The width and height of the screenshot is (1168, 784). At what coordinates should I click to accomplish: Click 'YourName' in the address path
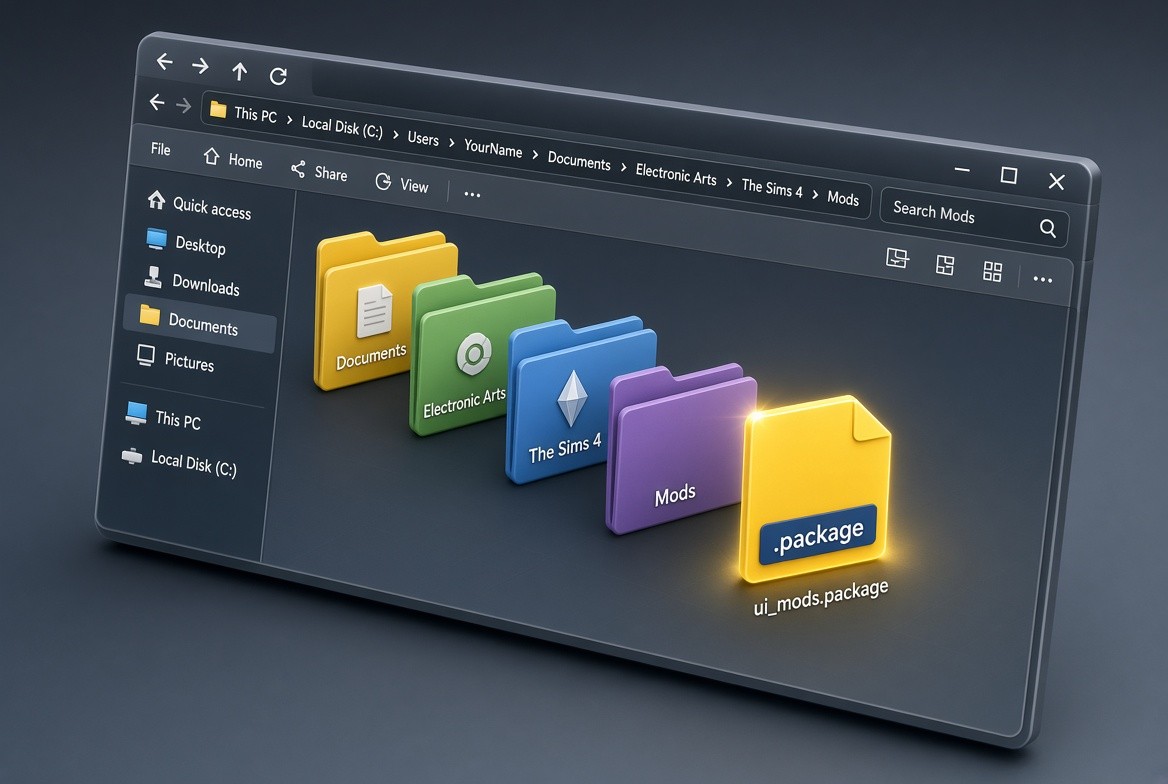(493, 148)
